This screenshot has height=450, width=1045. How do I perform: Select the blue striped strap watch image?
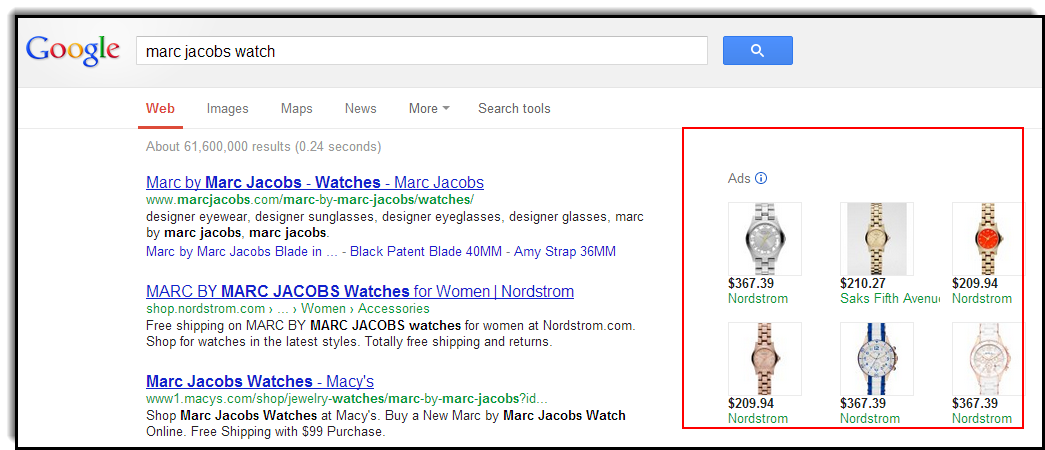click(876, 359)
